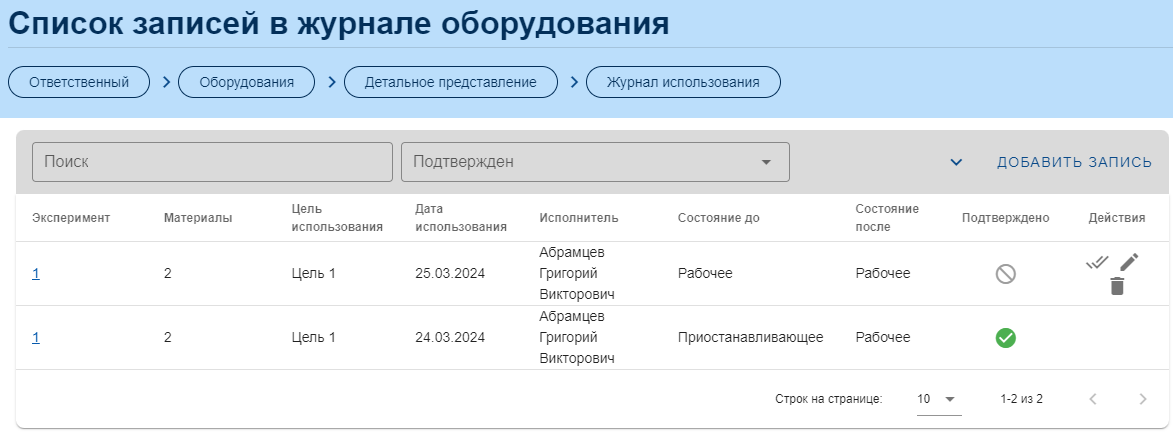The height and width of the screenshot is (434, 1173).
Task: Go to the next table page
Action: click(1143, 399)
